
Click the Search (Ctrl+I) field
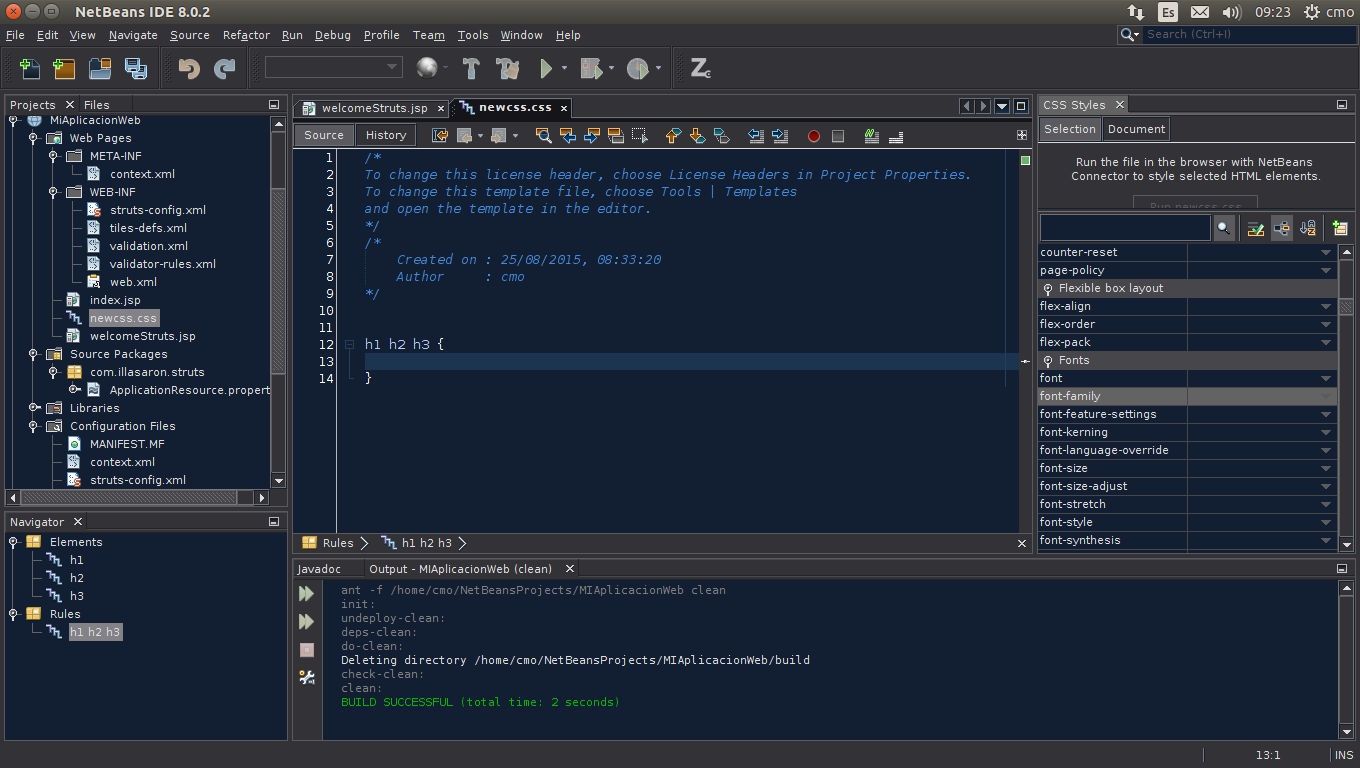coord(1249,35)
